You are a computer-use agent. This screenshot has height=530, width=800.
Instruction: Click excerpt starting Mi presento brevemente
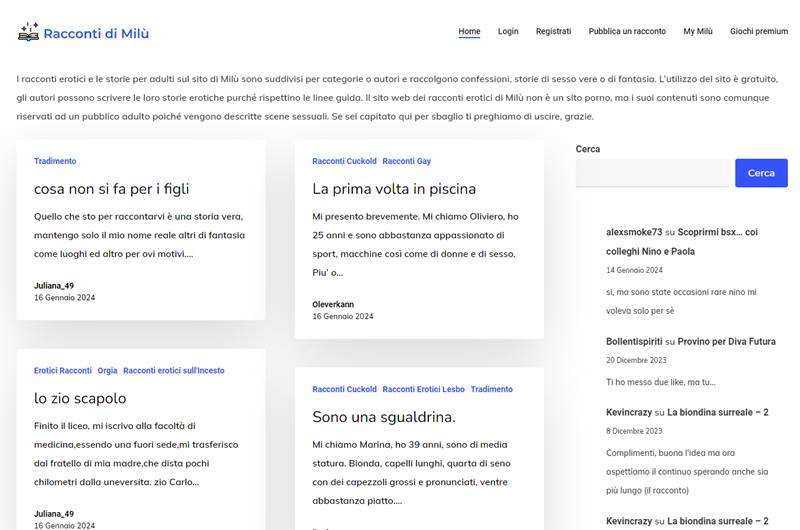pyautogui.click(x=415, y=244)
